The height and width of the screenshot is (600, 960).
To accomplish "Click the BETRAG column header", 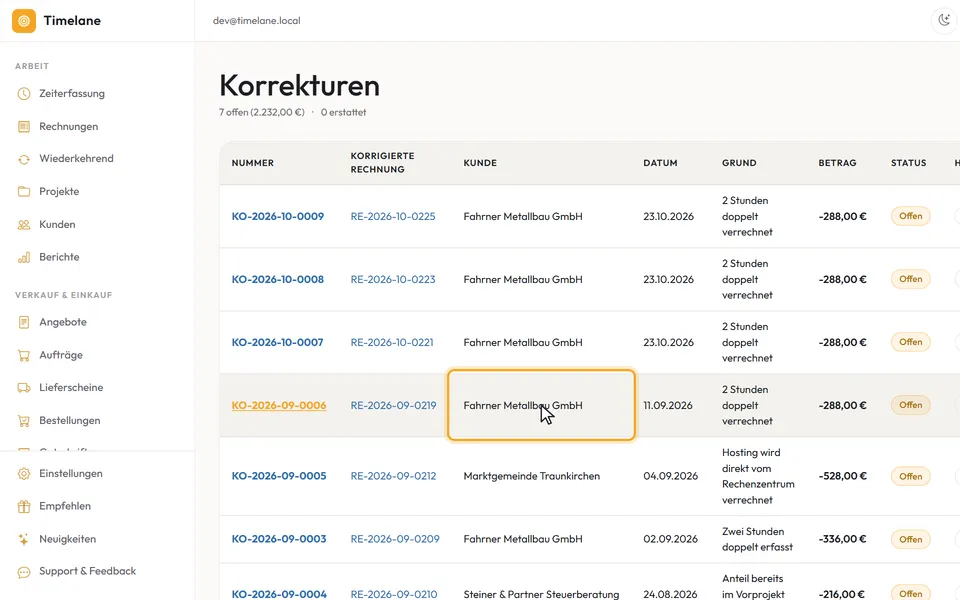I will point(837,163).
